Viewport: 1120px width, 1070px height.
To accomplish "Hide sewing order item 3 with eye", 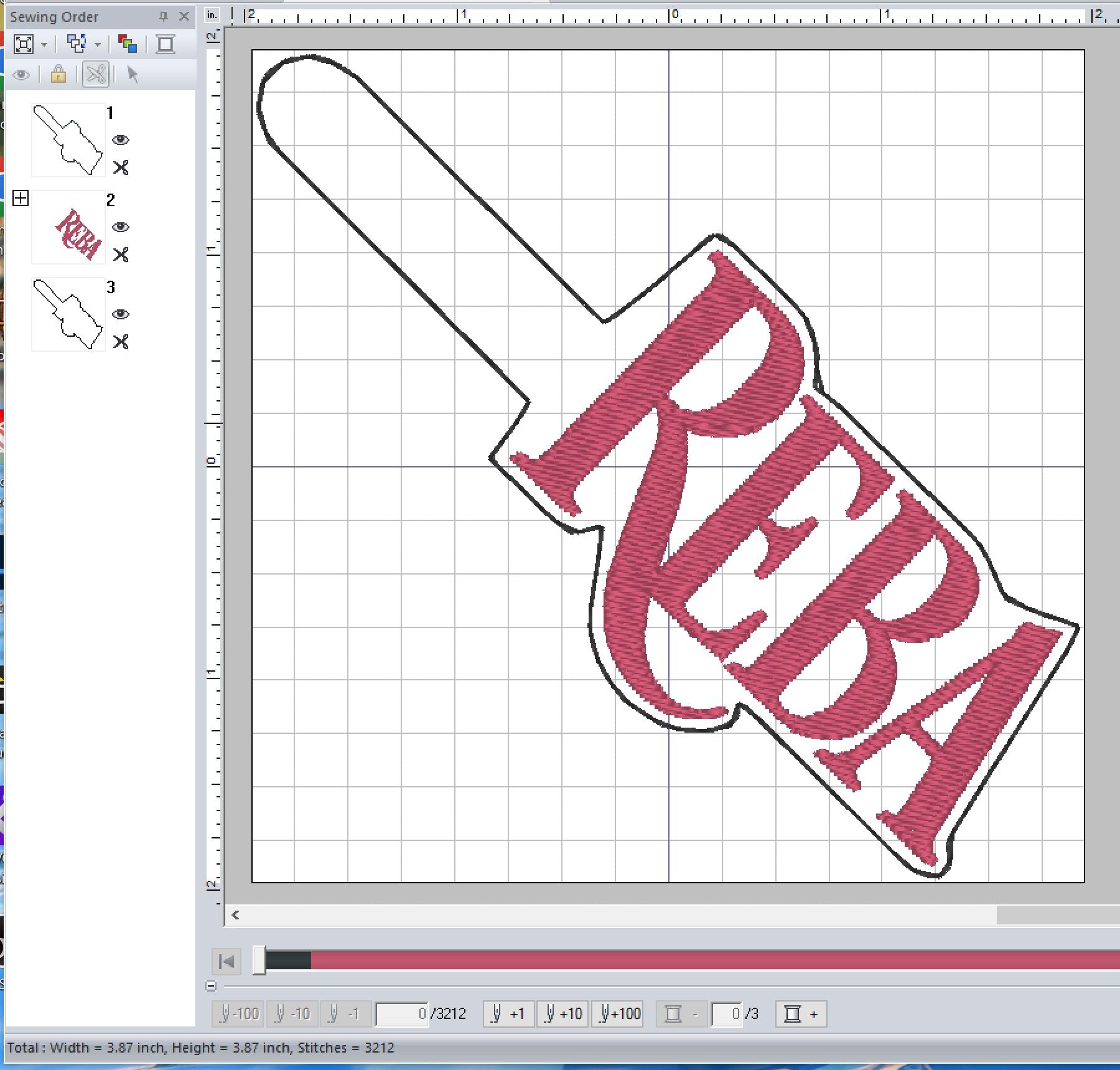I will 121,314.
